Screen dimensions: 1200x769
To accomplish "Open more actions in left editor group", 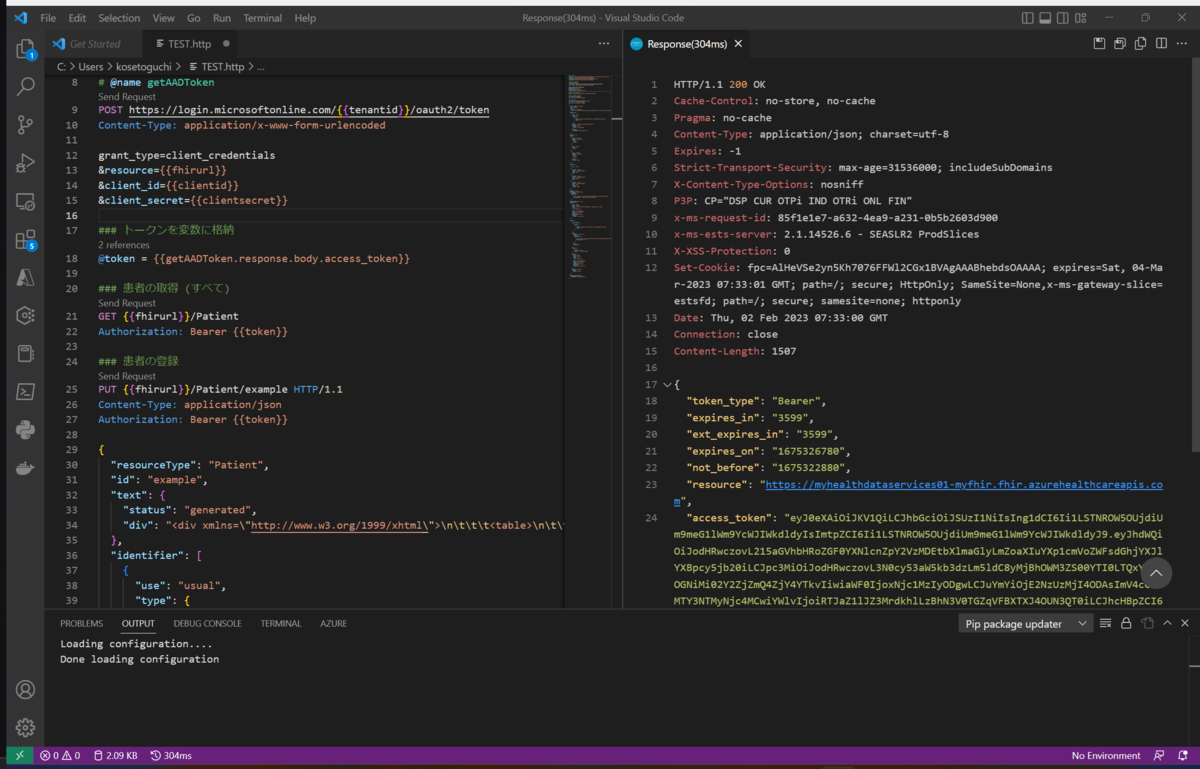I will 603,44.
